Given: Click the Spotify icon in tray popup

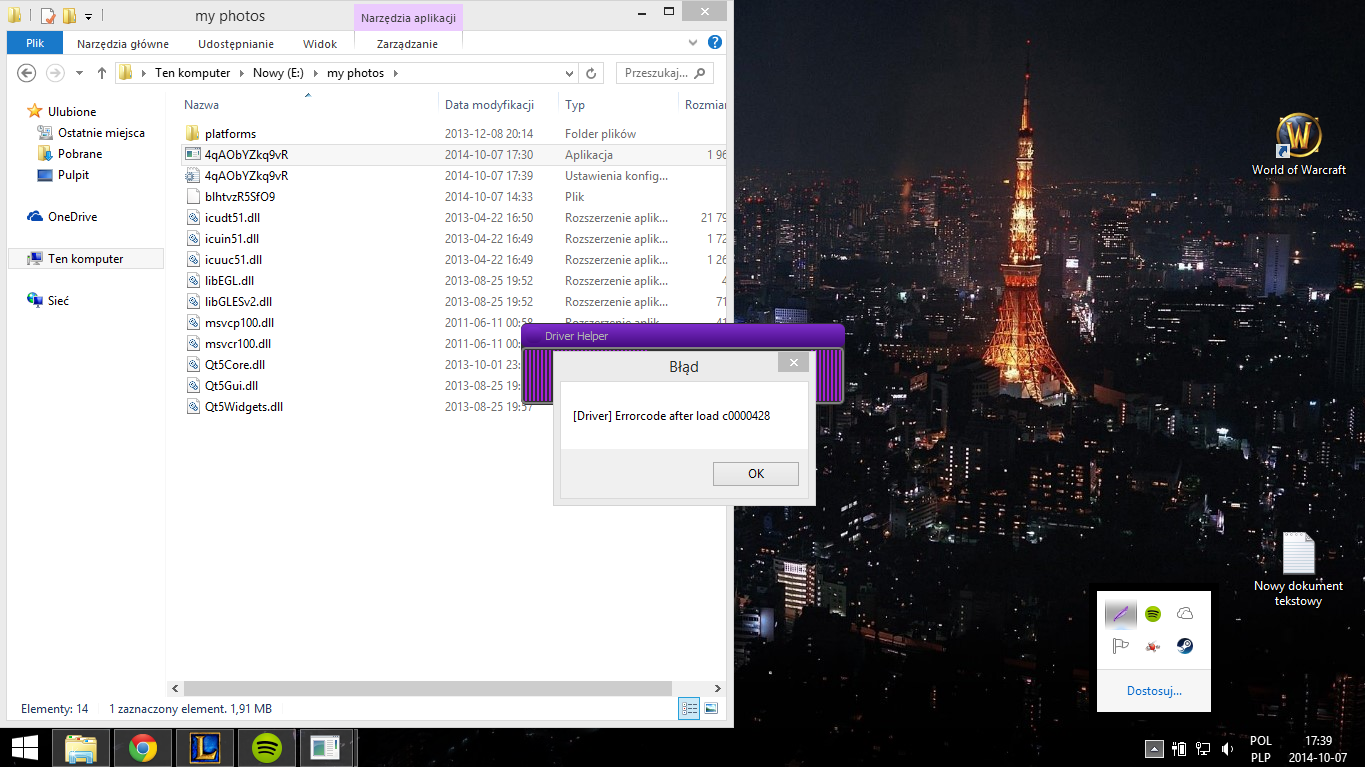Looking at the screenshot, I should coord(1153,614).
